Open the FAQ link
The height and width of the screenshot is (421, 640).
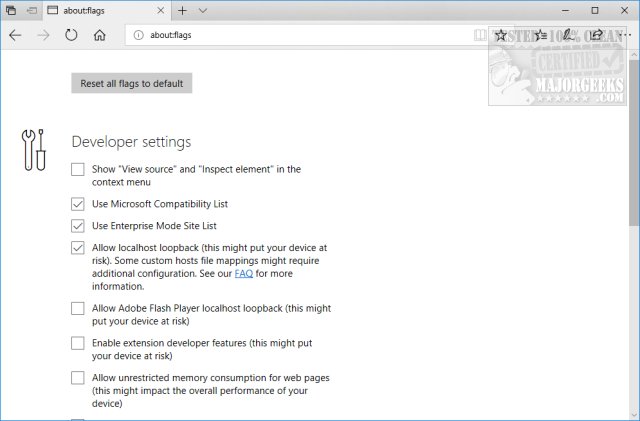coord(243,272)
